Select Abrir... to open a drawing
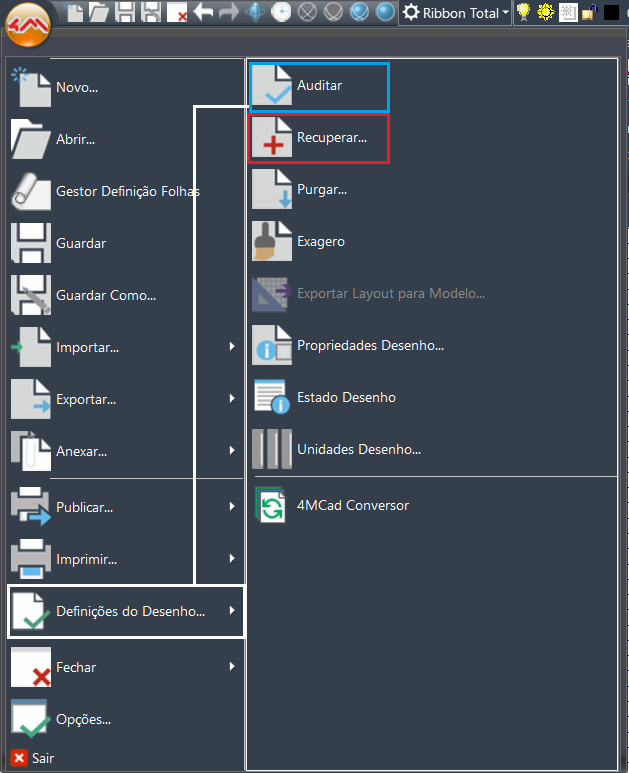The height and width of the screenshot is (773, 629). coord(126,140)
